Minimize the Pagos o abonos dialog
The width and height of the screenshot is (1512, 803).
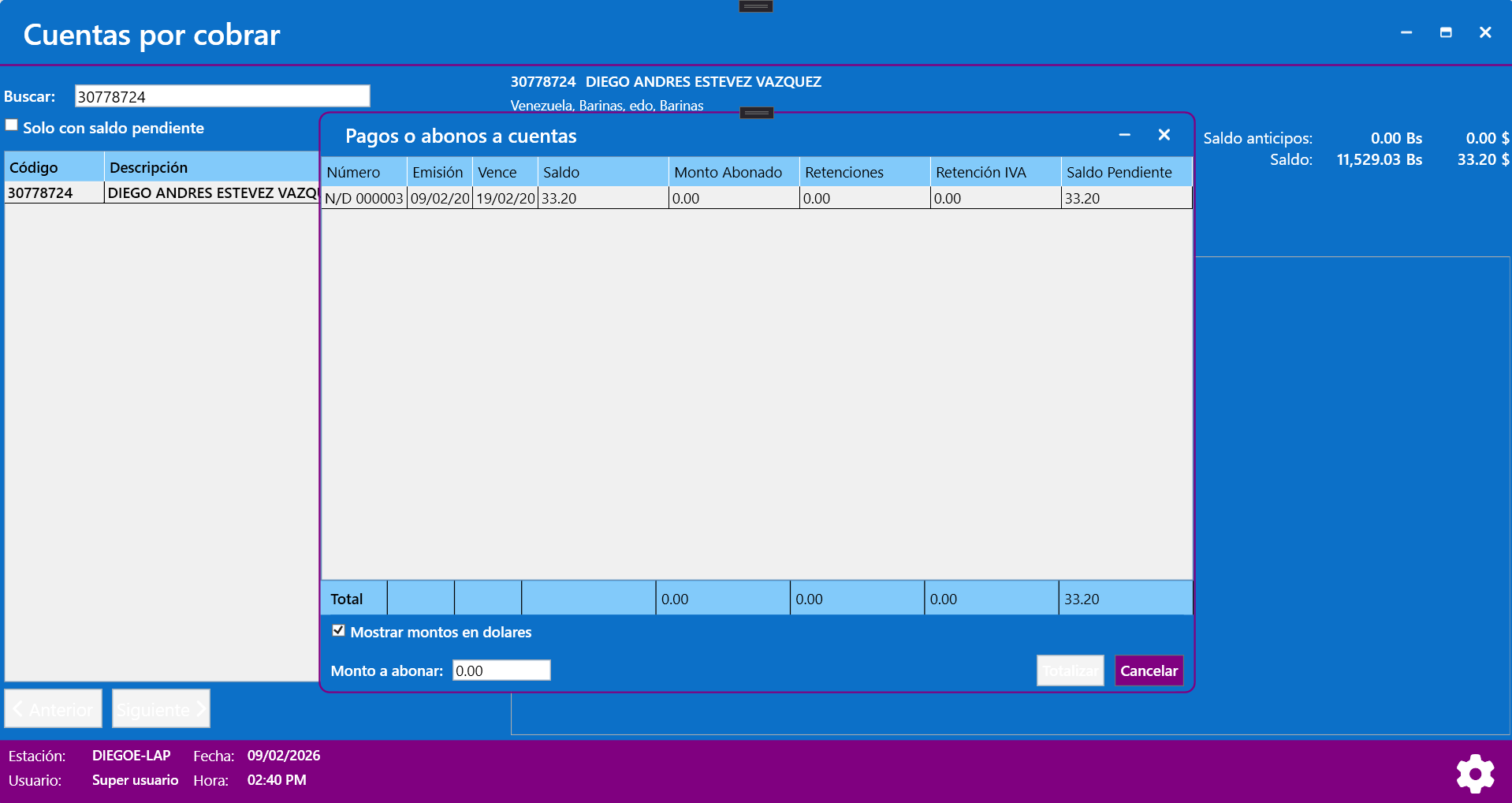(x=1124, y=135)
